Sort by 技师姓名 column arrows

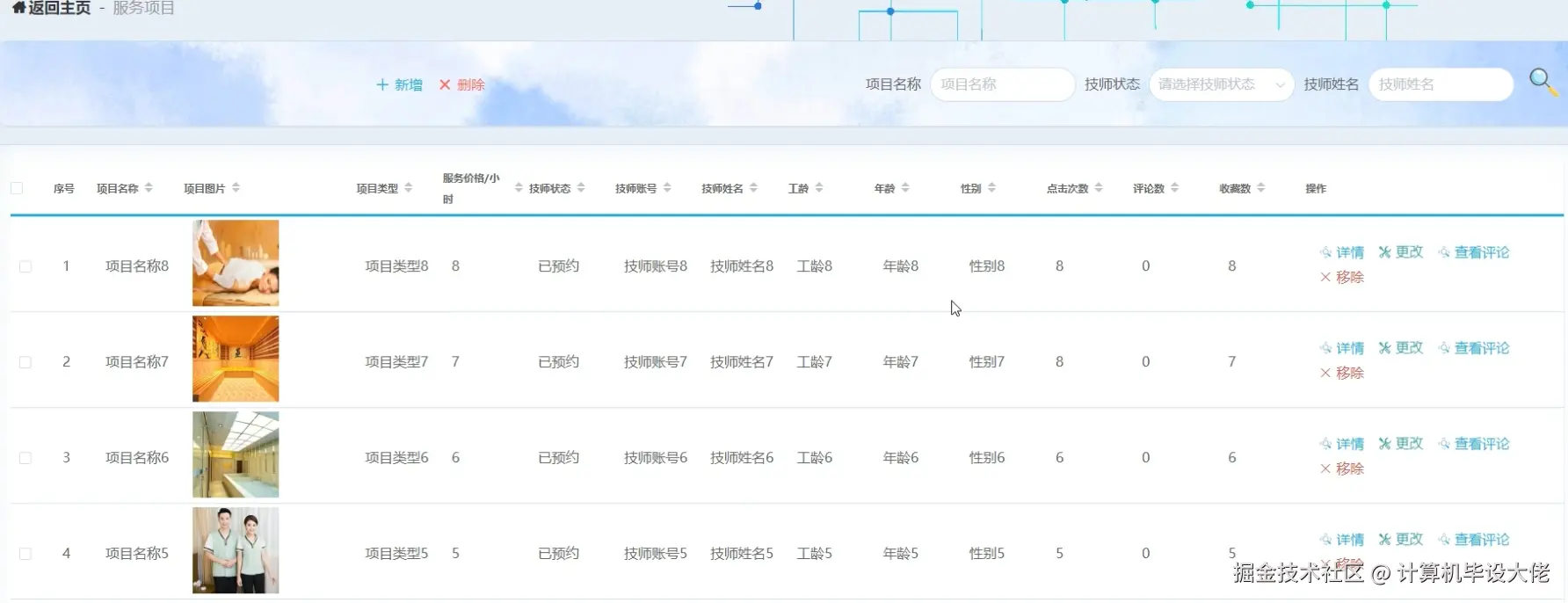[753, 188]
